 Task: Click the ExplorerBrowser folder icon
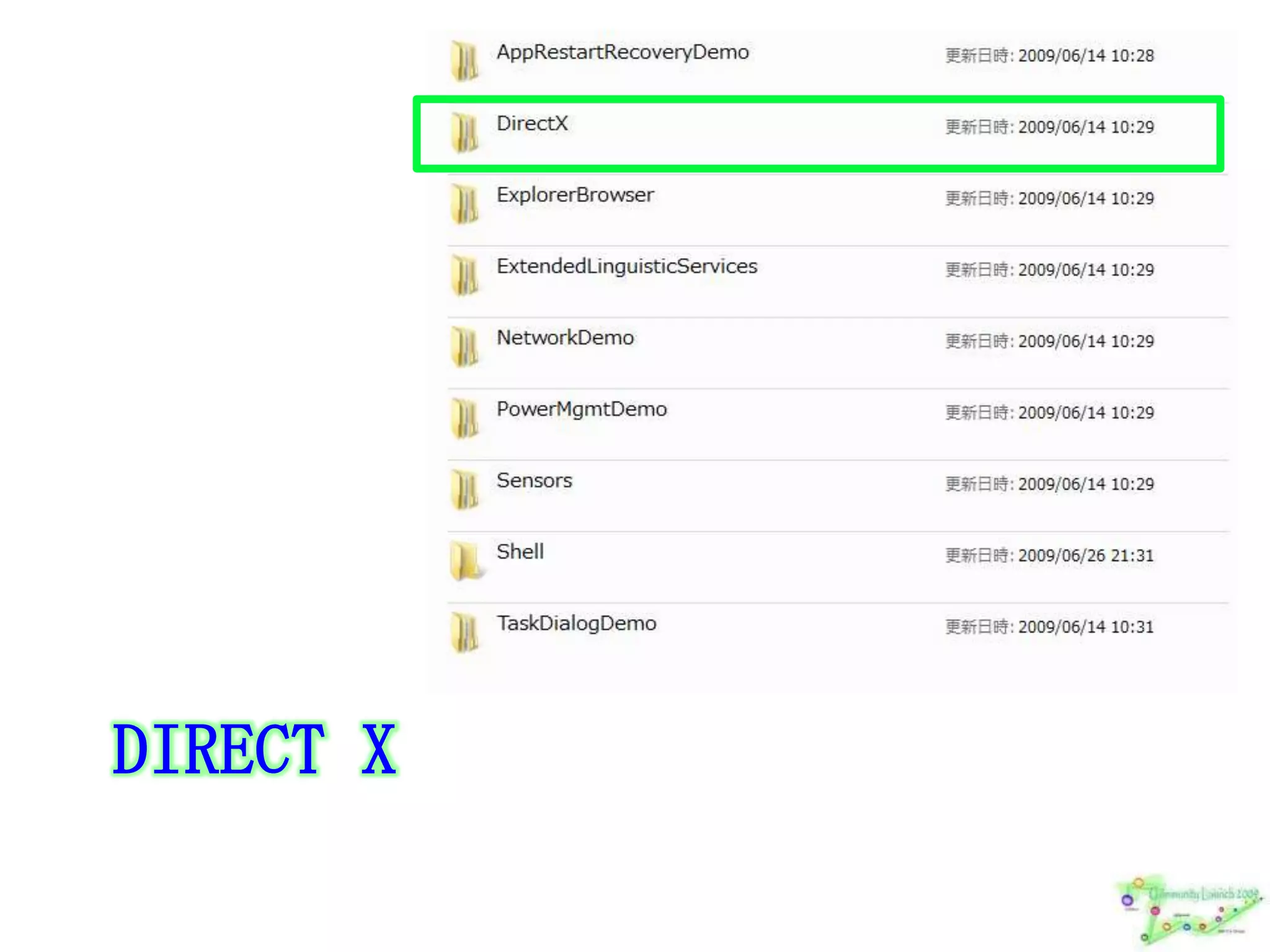tap(464, 203)
